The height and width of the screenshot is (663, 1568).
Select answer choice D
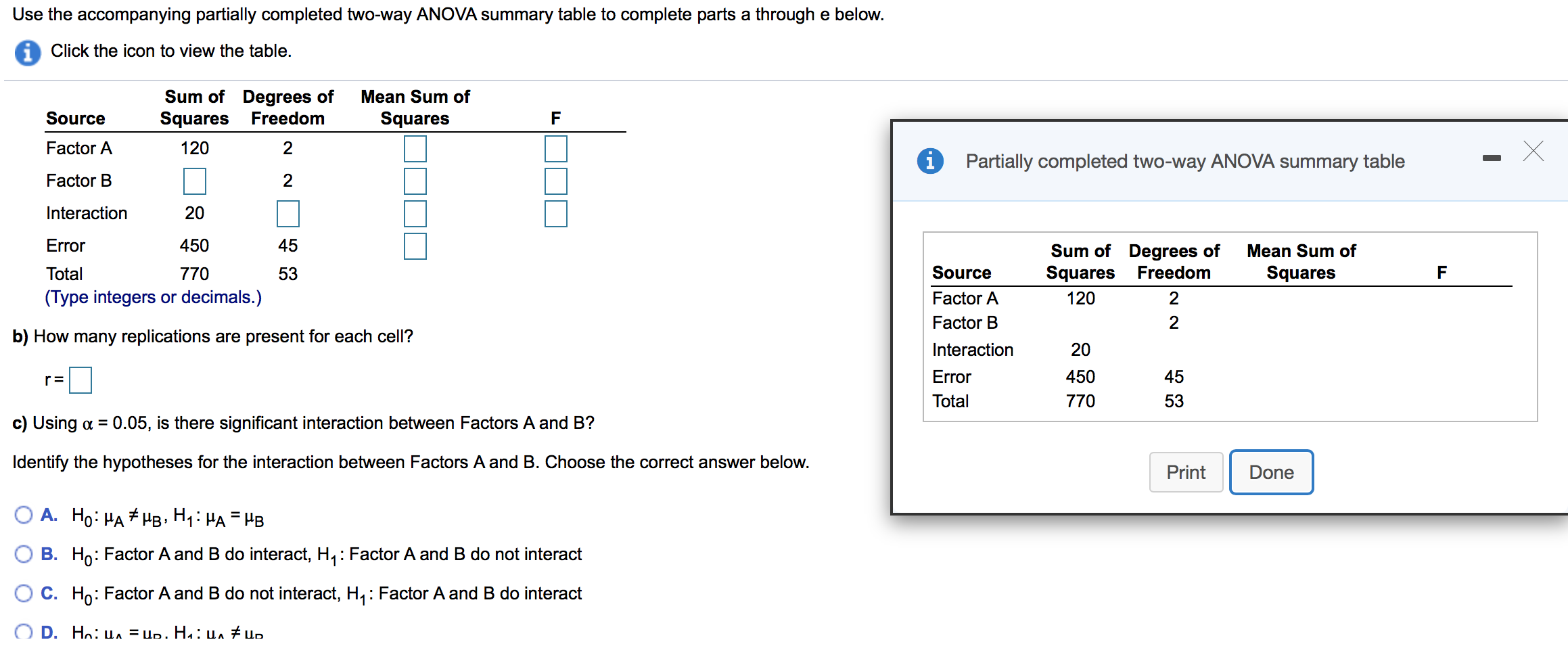pos(24,630)
